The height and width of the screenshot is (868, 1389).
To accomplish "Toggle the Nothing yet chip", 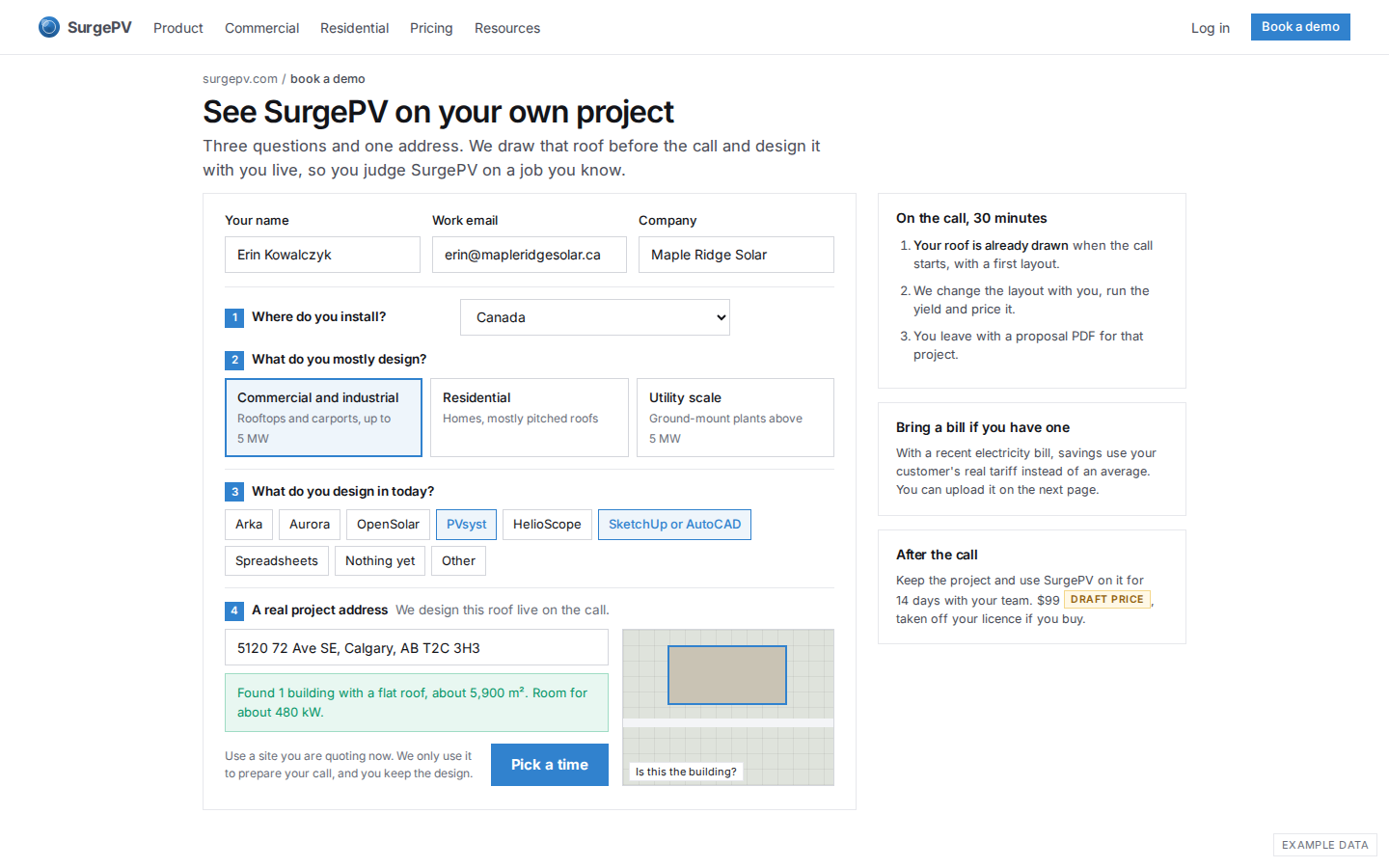I will click(380, 561).
